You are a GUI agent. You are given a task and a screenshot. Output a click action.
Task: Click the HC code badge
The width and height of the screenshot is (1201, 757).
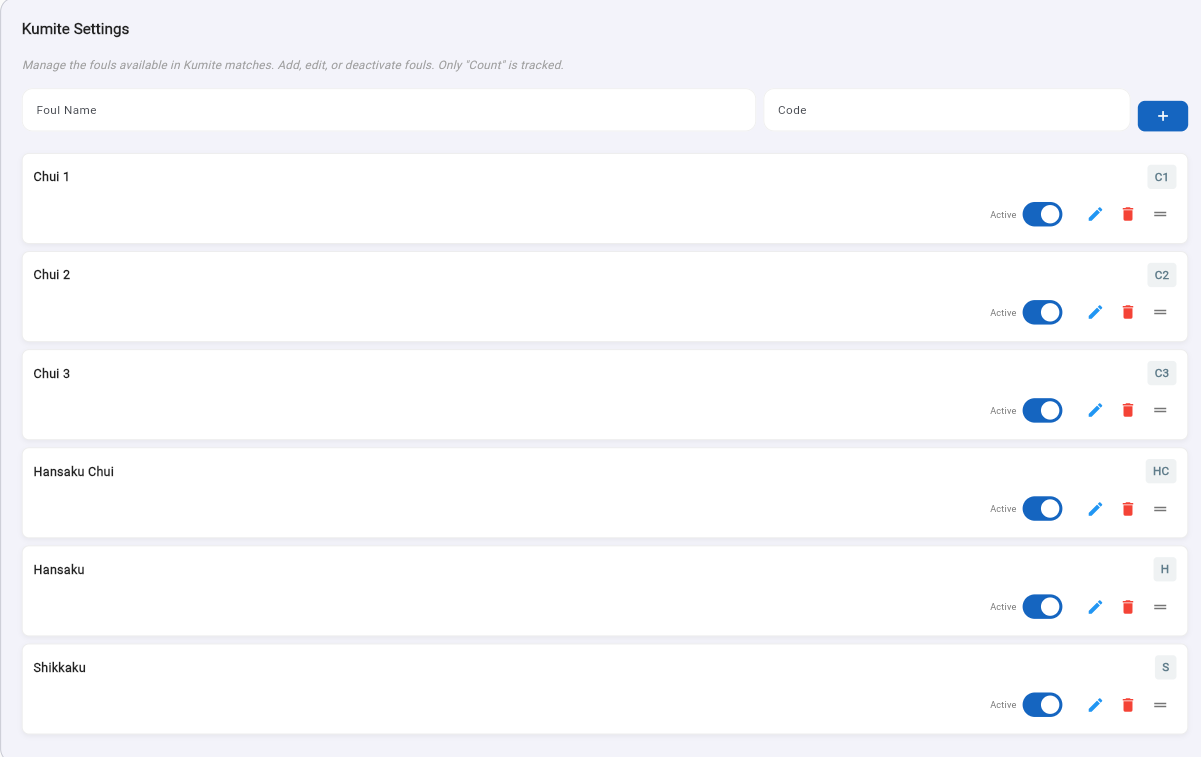coord(1161,471)
